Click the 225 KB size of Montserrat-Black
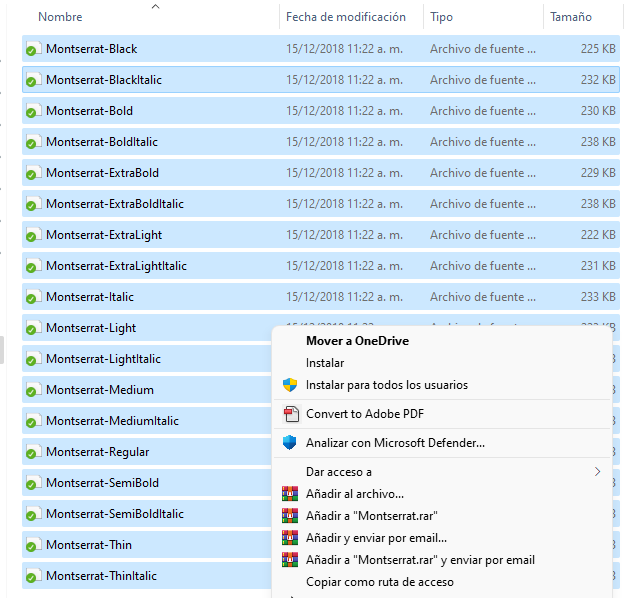The width and height of the screenshot is (631, 598). tap(598, 49)
